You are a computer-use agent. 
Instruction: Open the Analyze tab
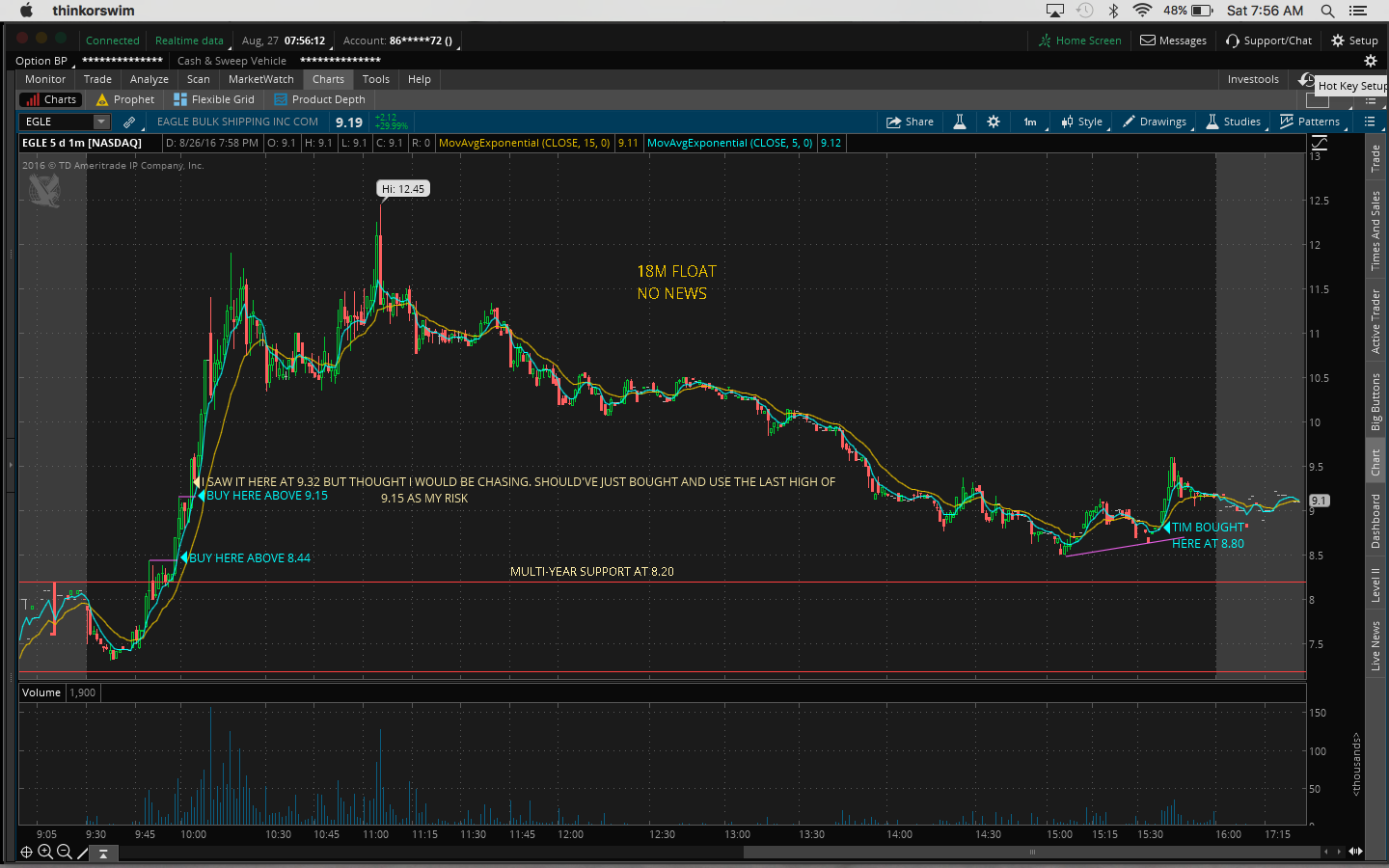[x=150, y=79]
